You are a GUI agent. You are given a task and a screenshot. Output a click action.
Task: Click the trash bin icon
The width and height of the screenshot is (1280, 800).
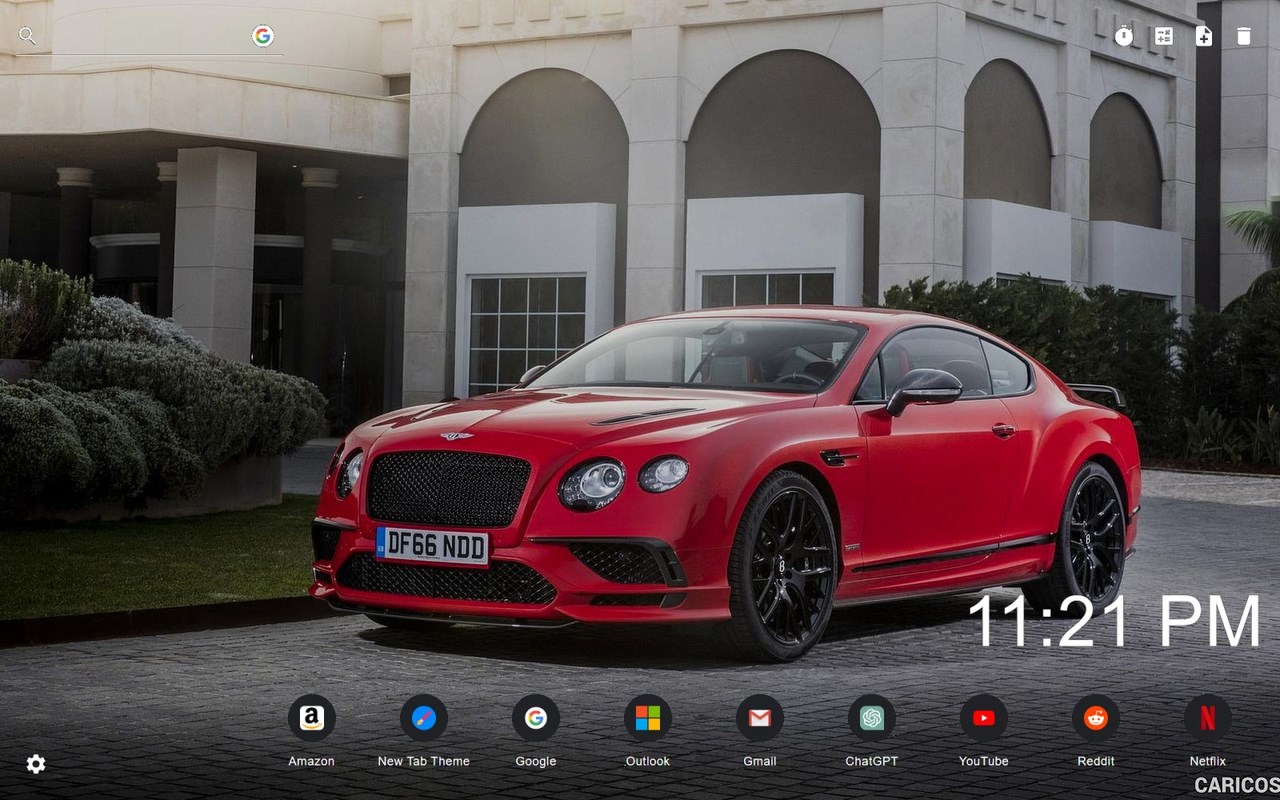click(x=1244, y=36)
